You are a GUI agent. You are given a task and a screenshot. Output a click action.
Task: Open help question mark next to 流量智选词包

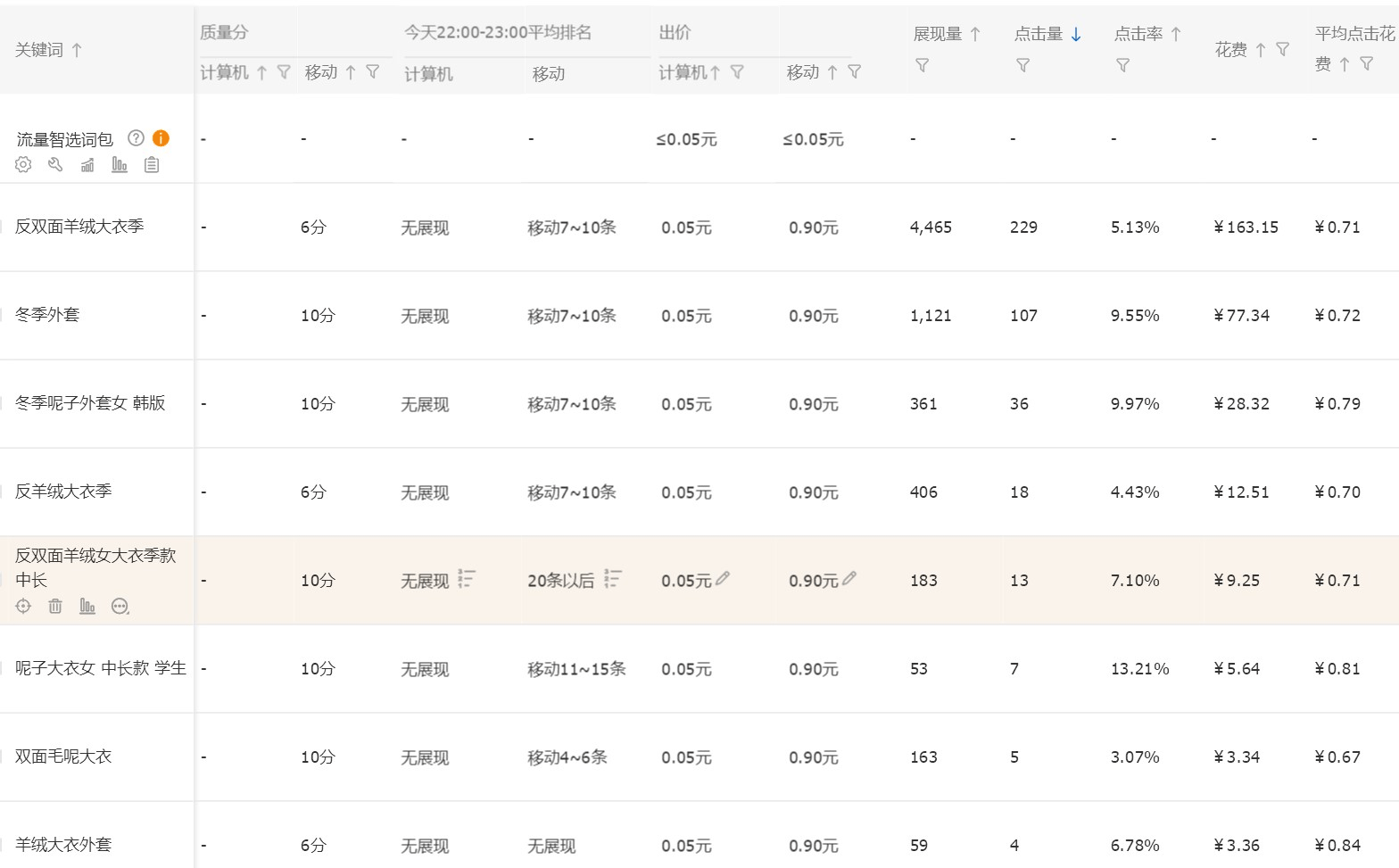click(x=136, y=138)
